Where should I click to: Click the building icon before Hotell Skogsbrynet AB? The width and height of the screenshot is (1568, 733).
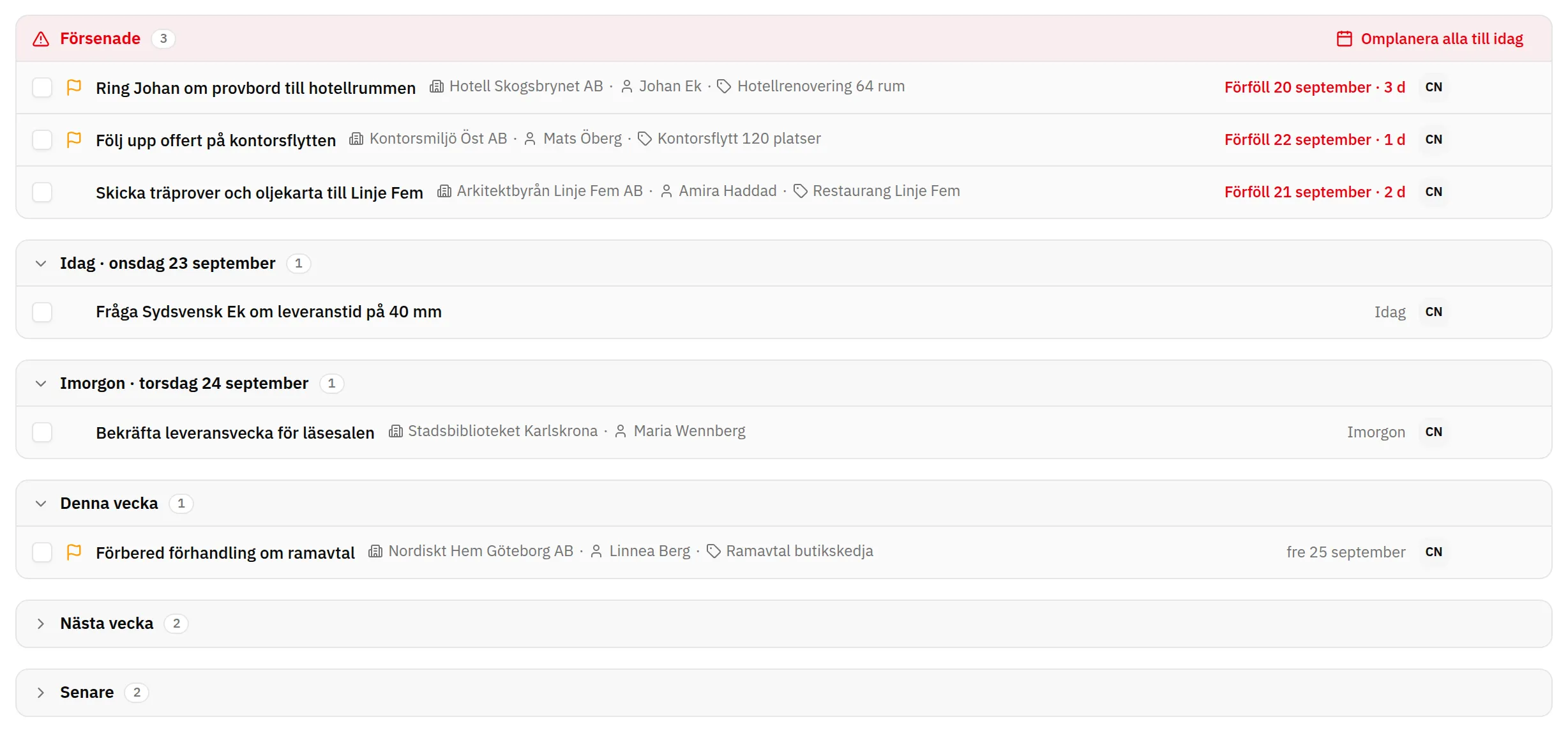point(437,86)
